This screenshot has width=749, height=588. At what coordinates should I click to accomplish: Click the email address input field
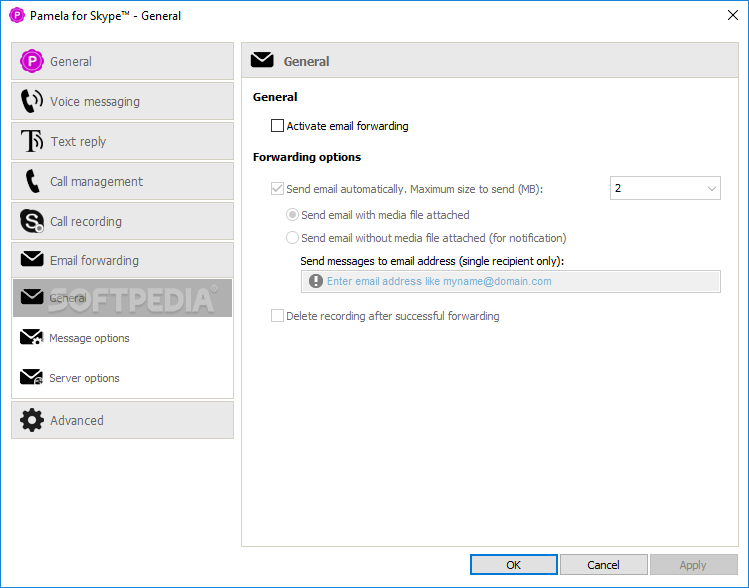511,281
